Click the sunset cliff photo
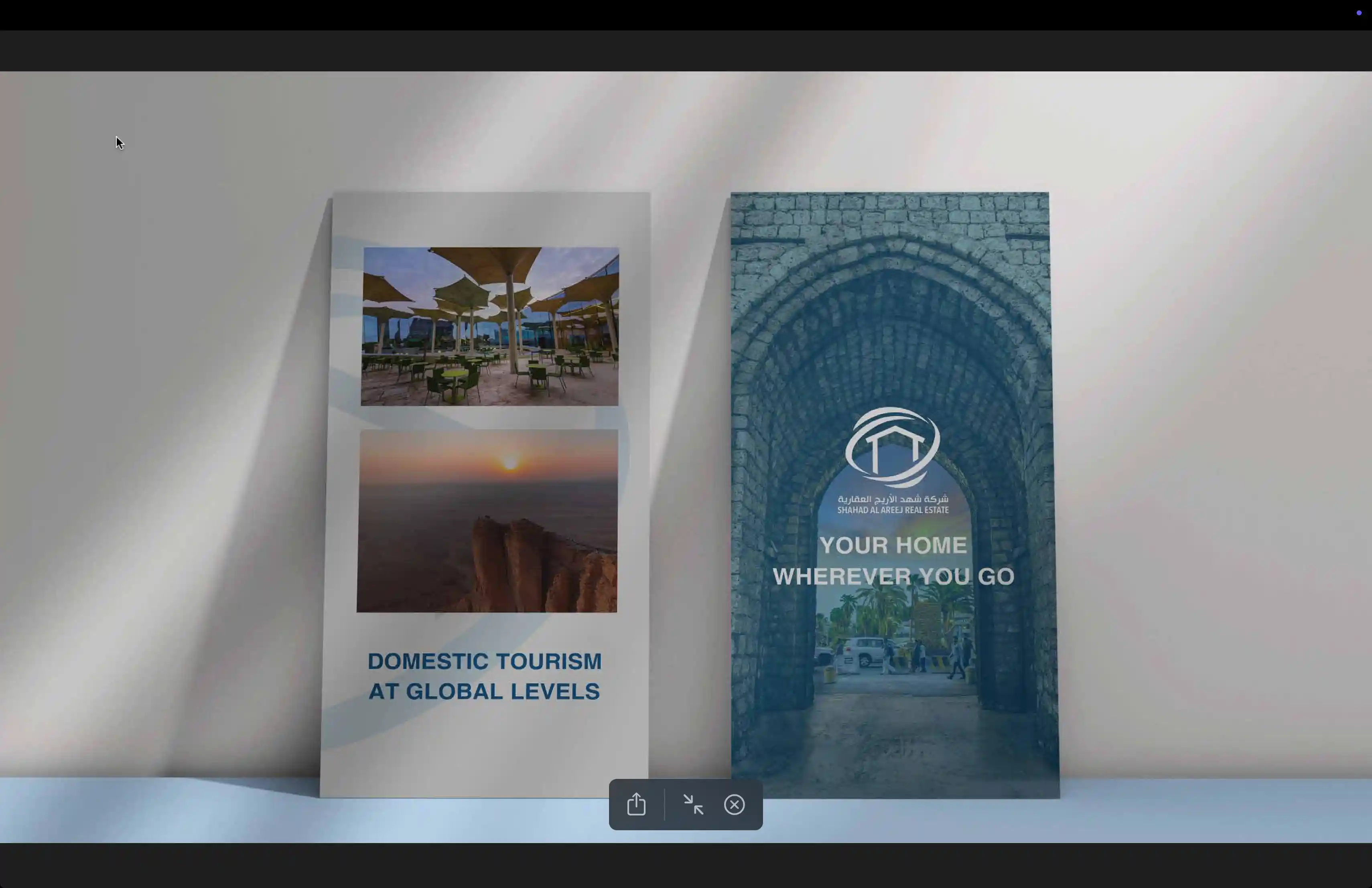1372x888 pixels. click(487, 520)
